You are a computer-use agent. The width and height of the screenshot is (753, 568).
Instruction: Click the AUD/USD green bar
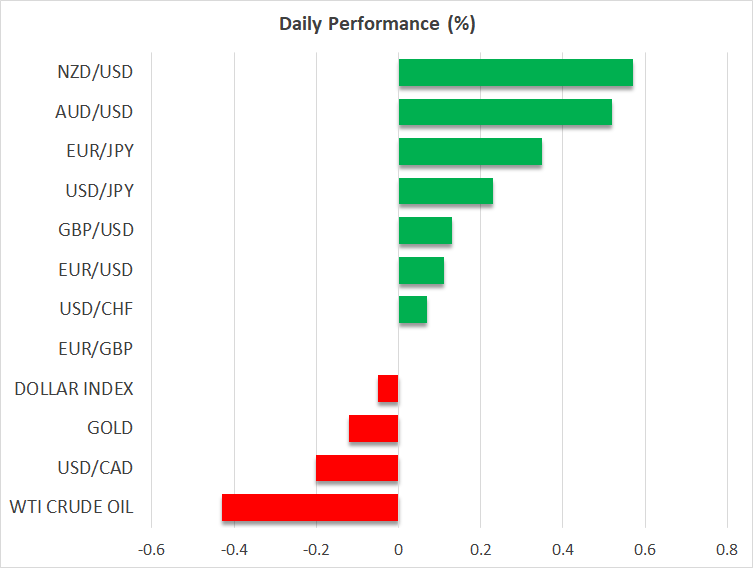point(505,112)
